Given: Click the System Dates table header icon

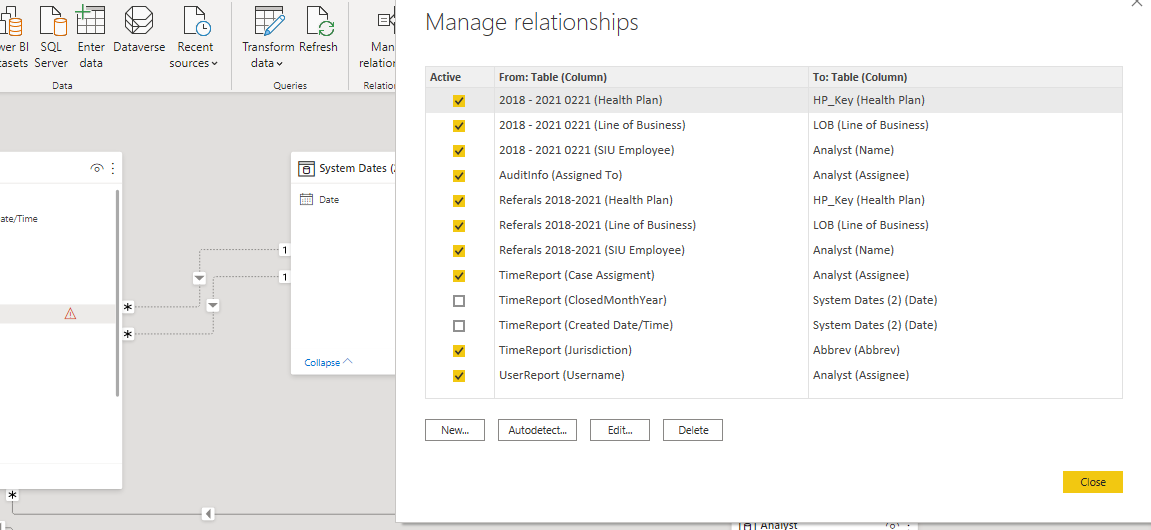Looking at the screenshot, I should coord(305,169).
